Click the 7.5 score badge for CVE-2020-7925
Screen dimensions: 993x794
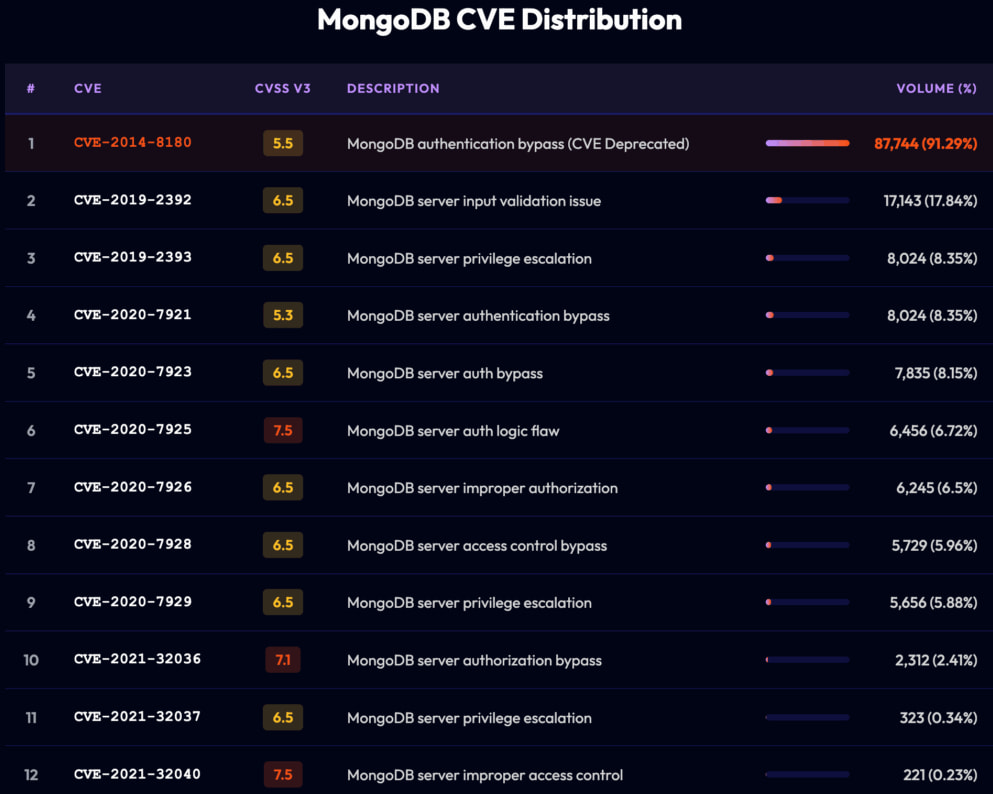[282, 430]
